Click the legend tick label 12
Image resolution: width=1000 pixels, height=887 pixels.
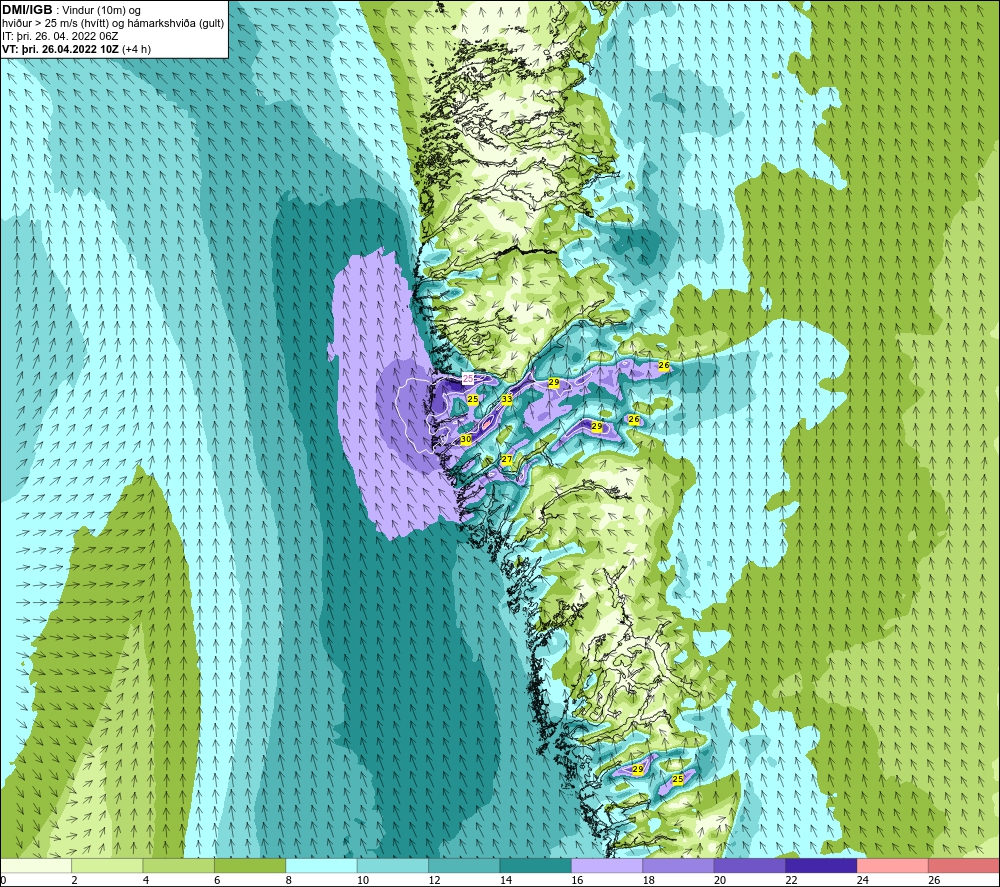coord(434,880)
